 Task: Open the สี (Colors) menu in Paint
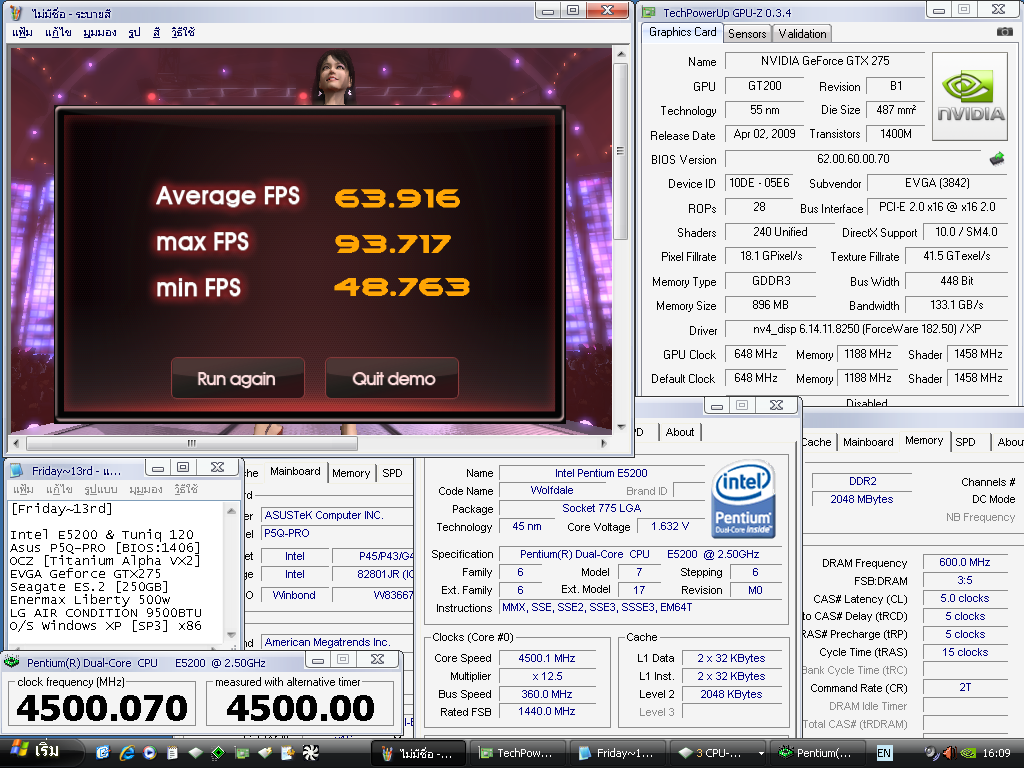(157, 32)
